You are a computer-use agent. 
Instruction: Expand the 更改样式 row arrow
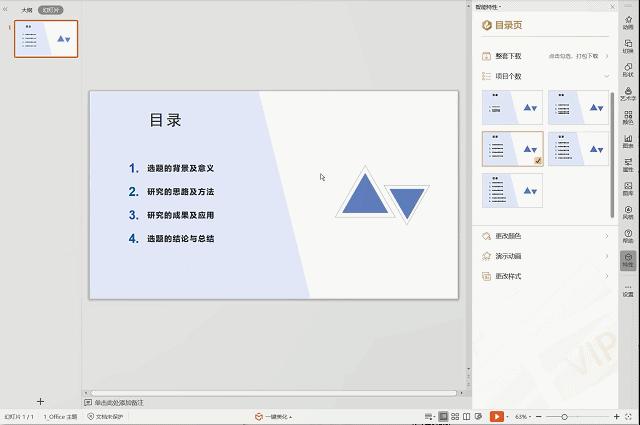pyautogui.click(x=607, y=276)
